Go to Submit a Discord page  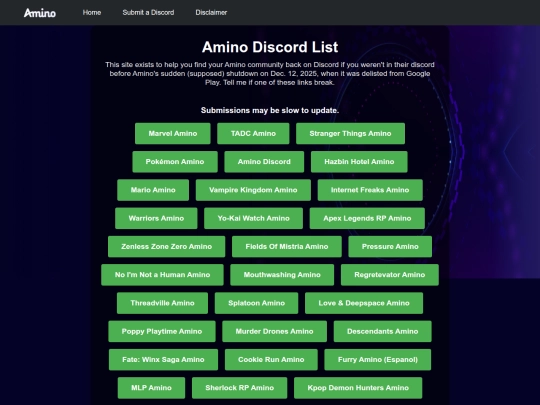pyautogui.click(x=148, y=12)
